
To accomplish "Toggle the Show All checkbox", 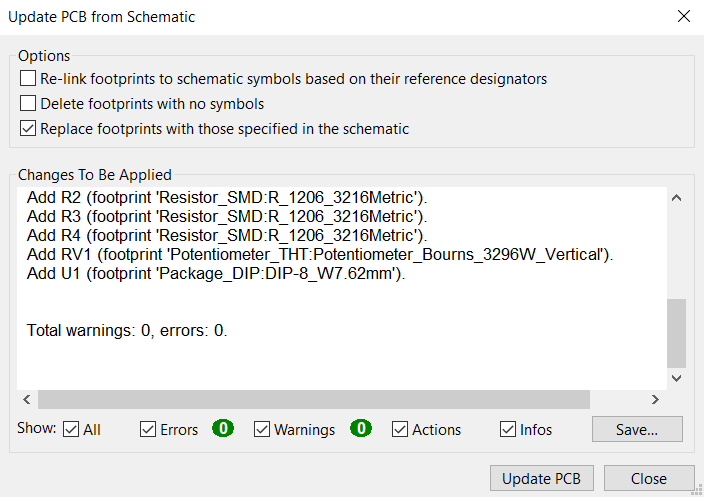I will tap(71, 429).
